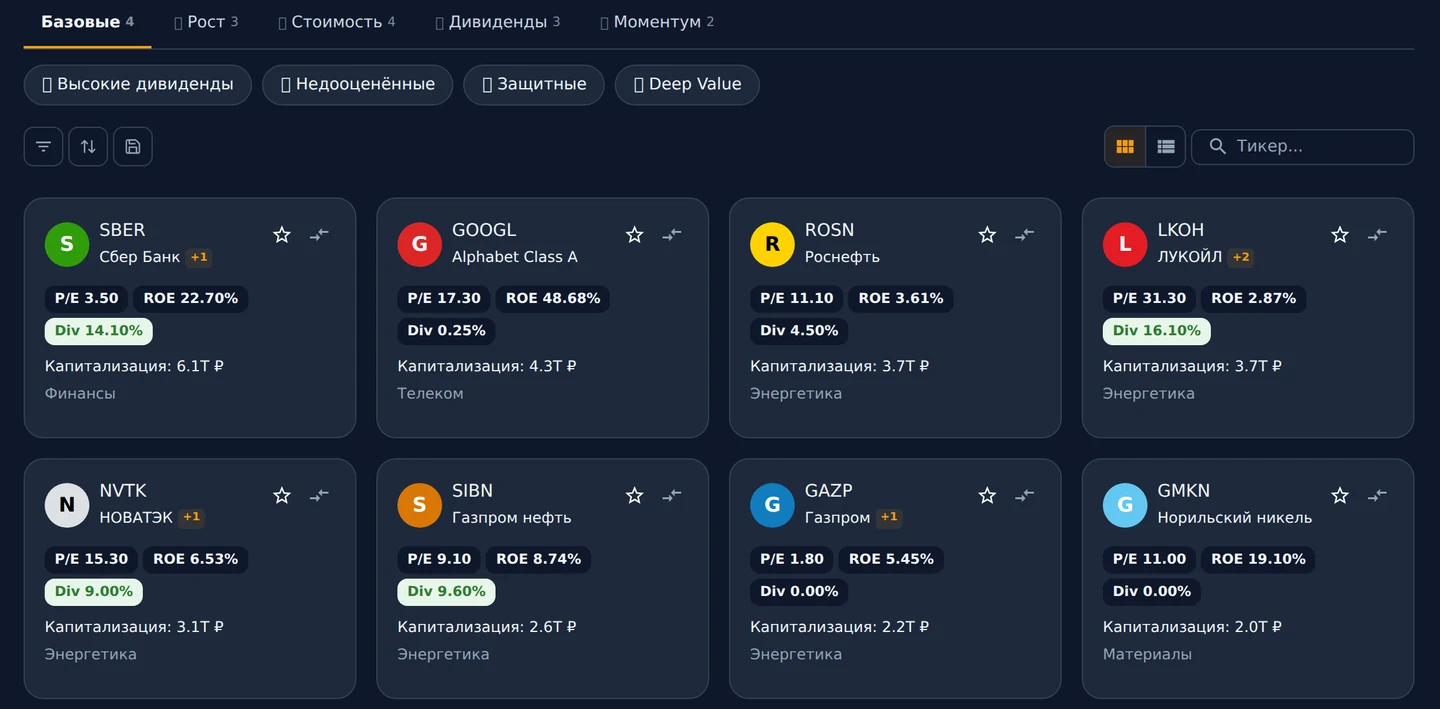The height and width of the screenshot is (709, 1440).
Task: Select the Базовые tab
Action: 88,22
